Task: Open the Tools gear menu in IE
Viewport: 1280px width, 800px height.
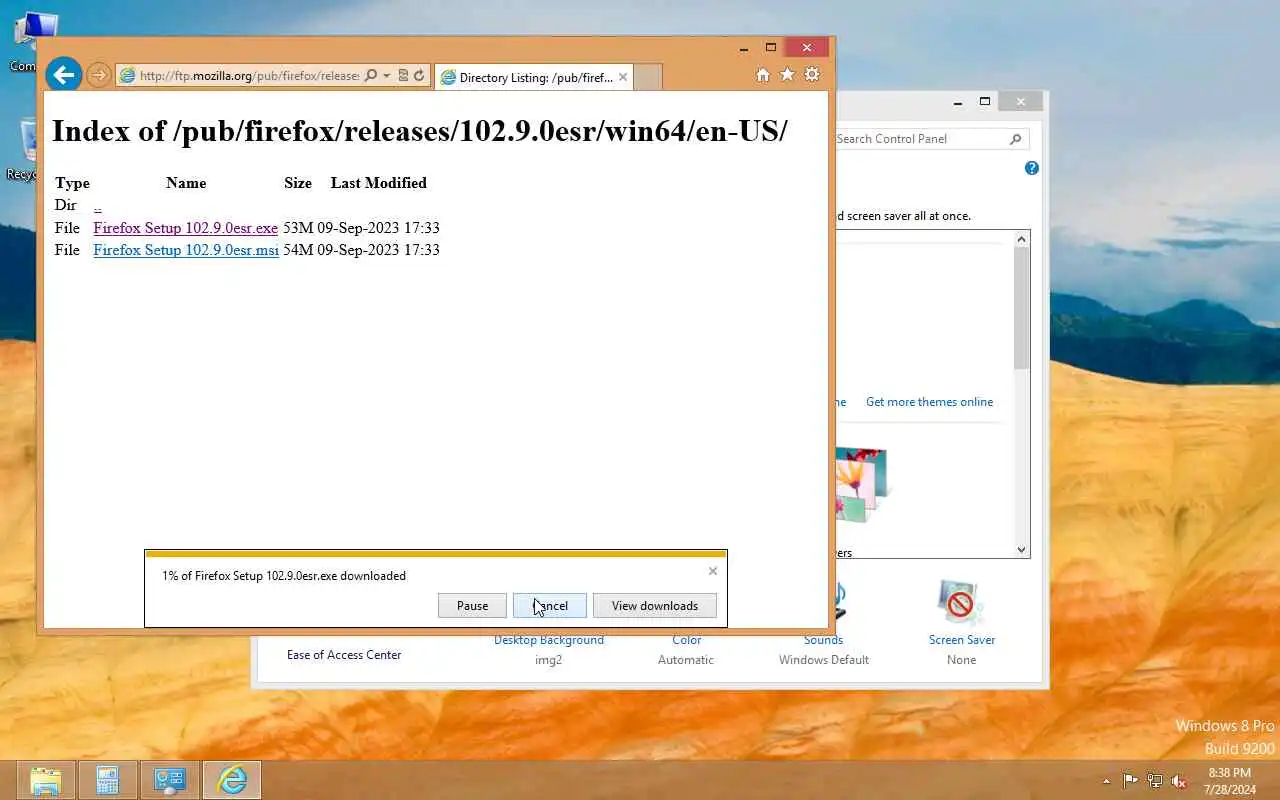Action: [x=812, y=75]
